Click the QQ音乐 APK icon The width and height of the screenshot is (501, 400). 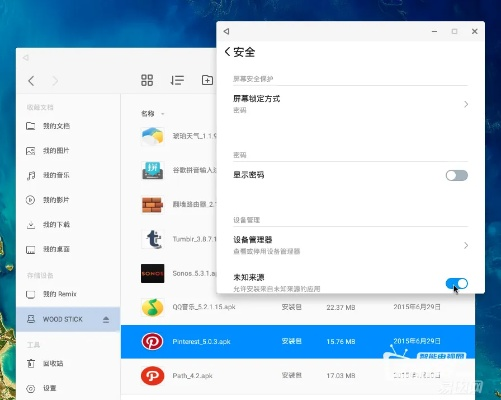click(x=152, y=307)
